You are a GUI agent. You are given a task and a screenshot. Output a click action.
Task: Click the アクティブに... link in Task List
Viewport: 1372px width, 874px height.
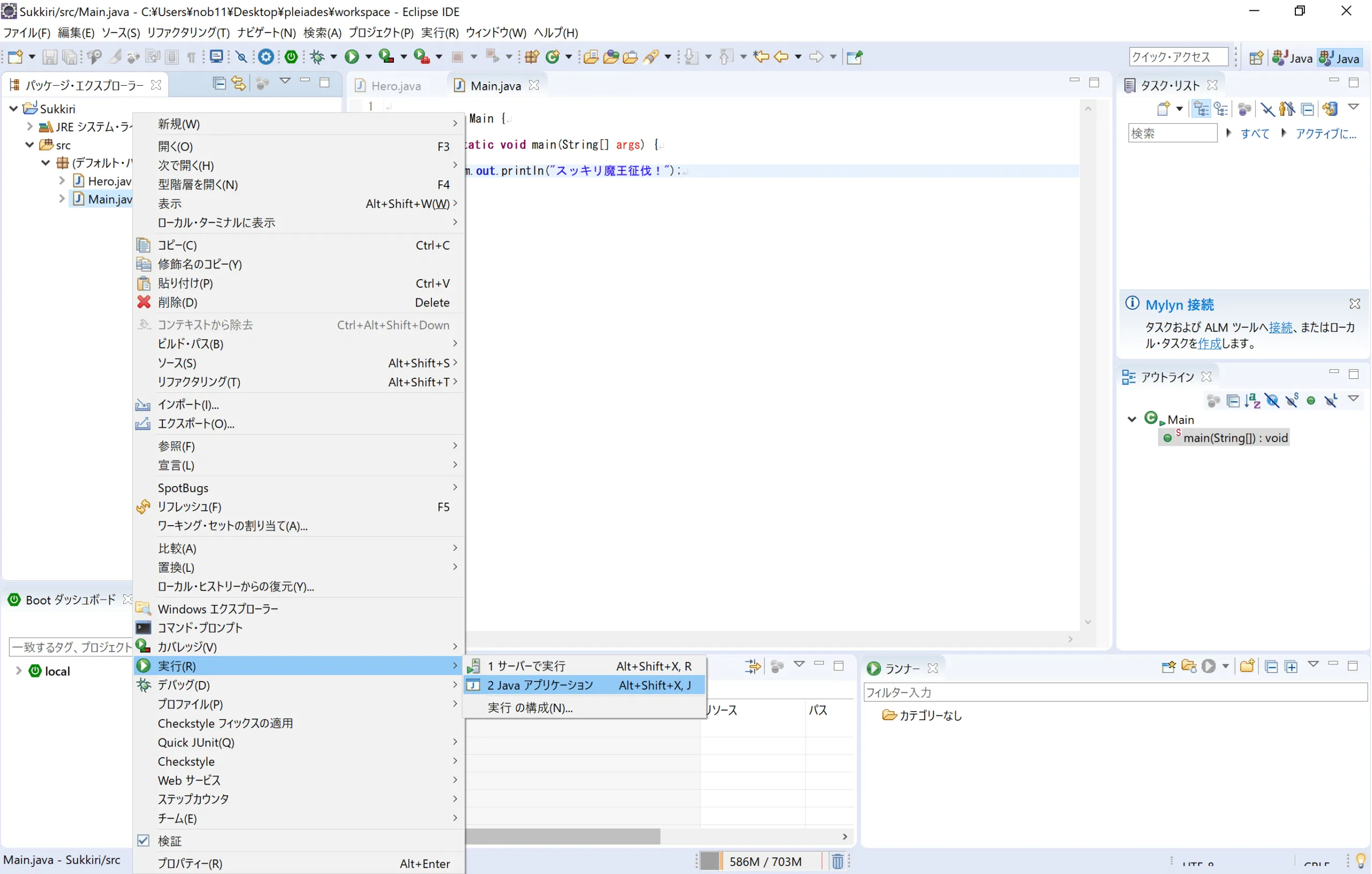coord(1326,133)
